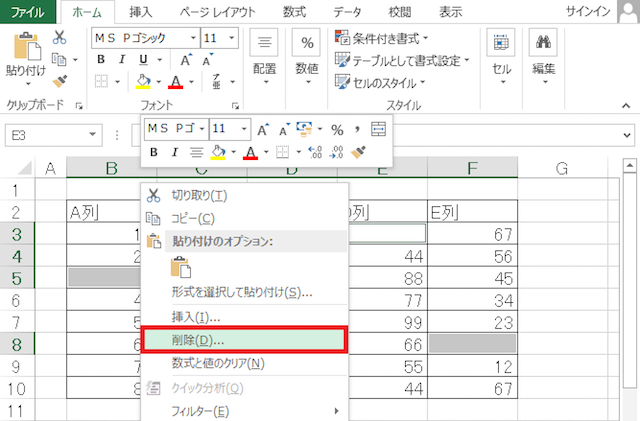Expand the Name Box dropdown arrow
The width and height of the screenshot is (640, 421).
click(x=94, y=134)
